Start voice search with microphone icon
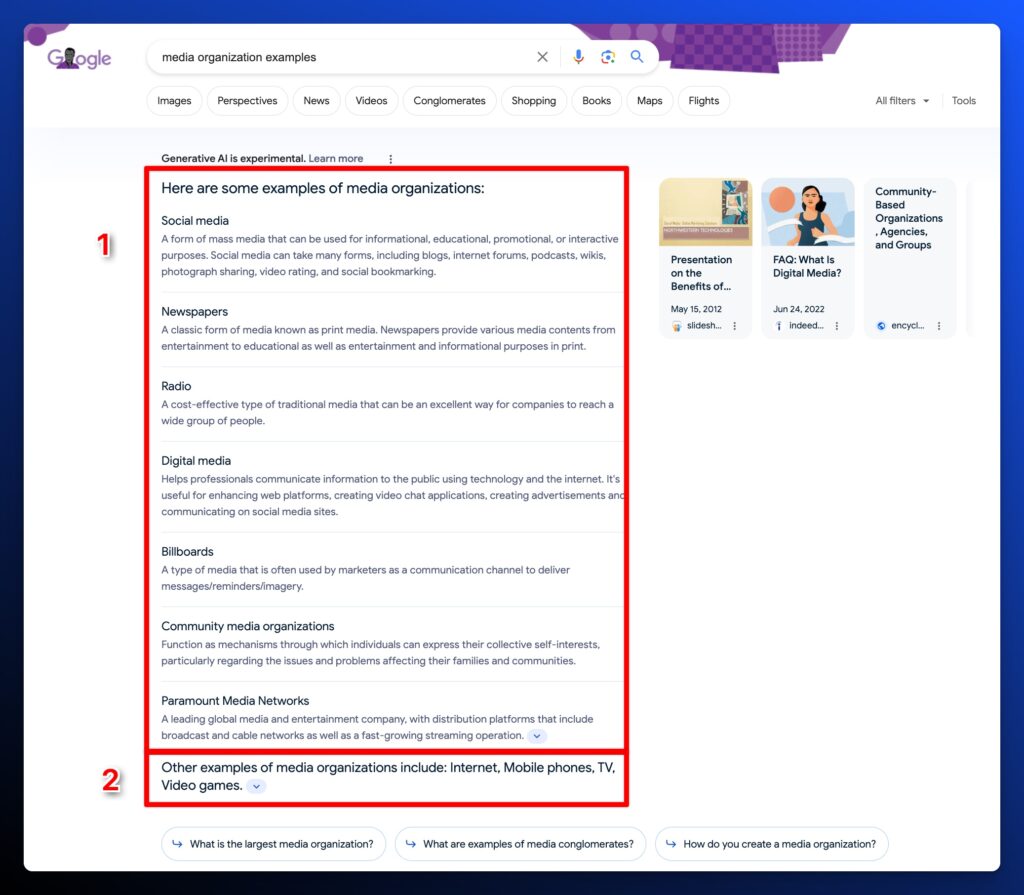The height and width of the screenshot is (895, 1024). 578,57
